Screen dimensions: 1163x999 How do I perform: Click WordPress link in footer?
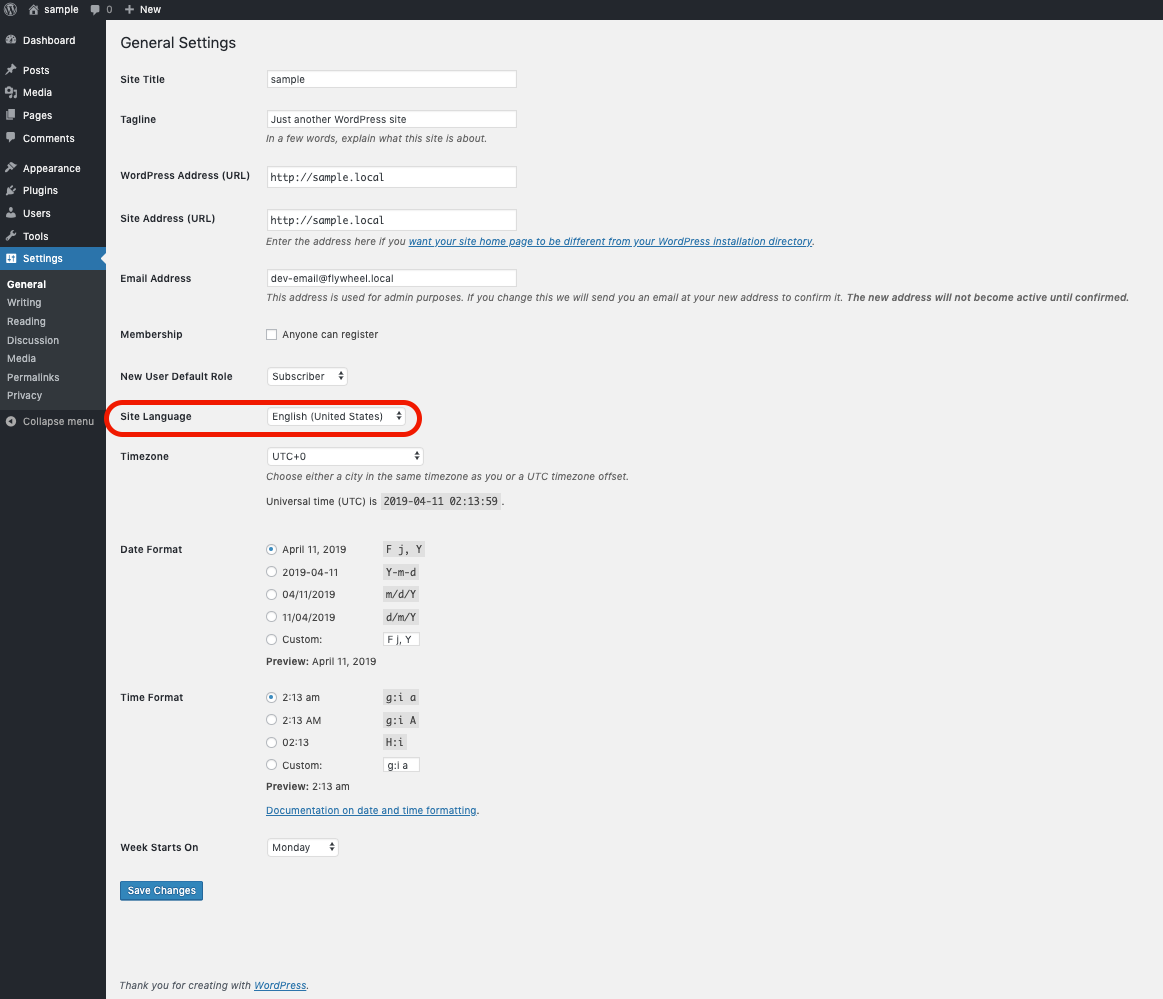tap(280, 986)
